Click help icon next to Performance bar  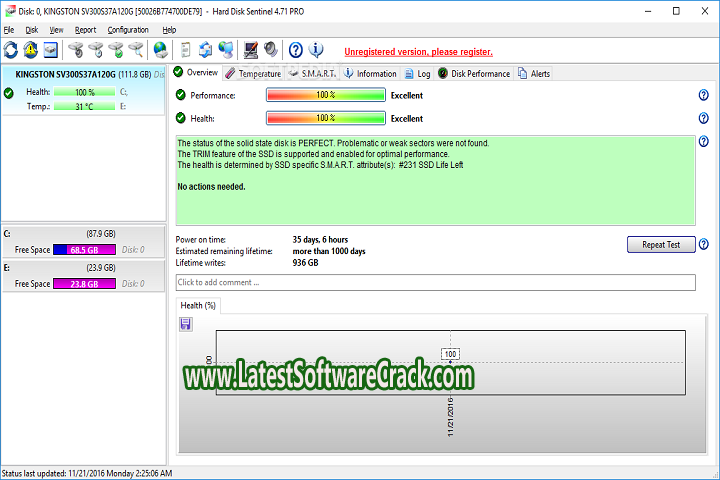703,95
